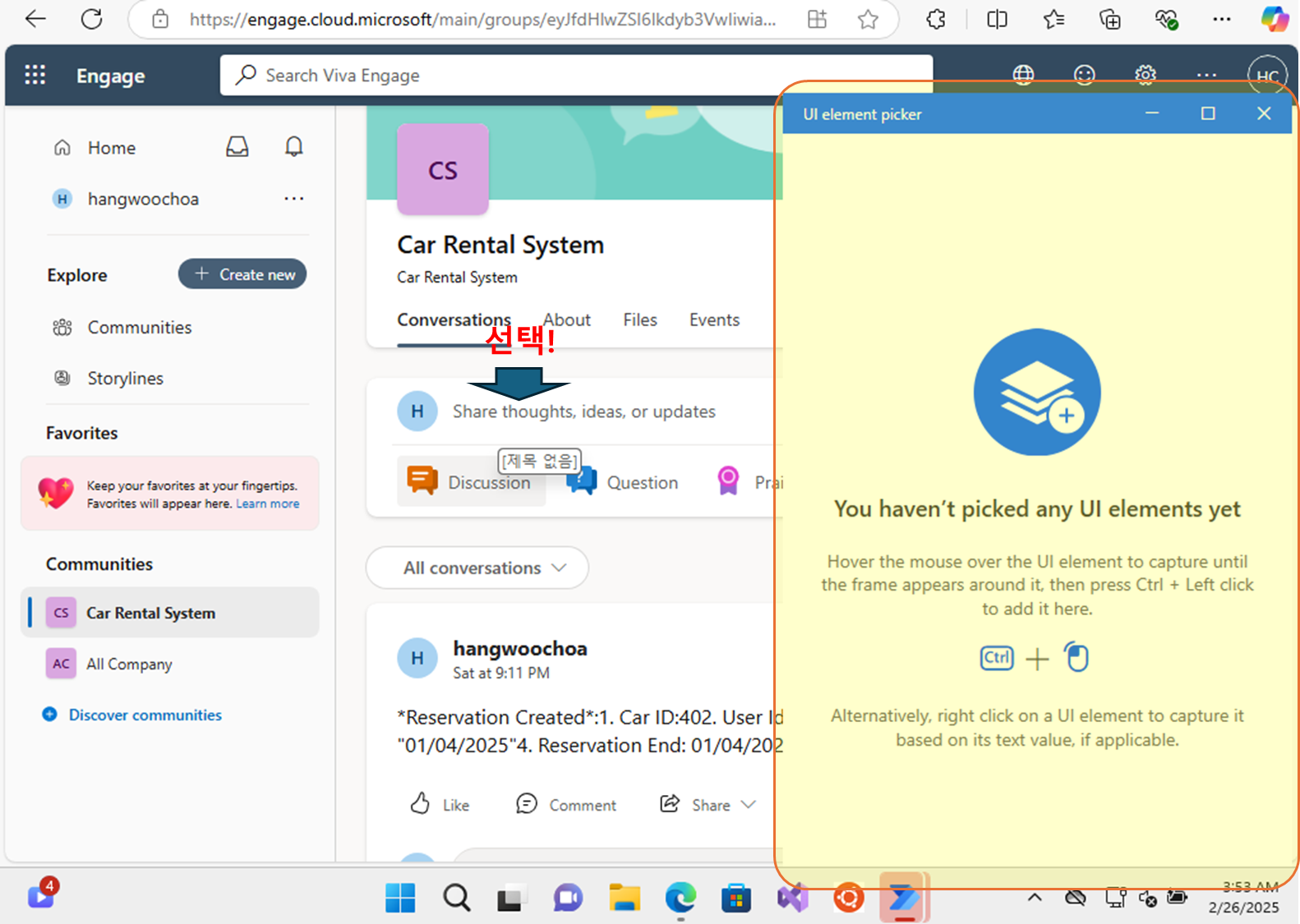Open HC profile avatar in header
The width and height of the screenshot is (1300, 924).
1266,76
